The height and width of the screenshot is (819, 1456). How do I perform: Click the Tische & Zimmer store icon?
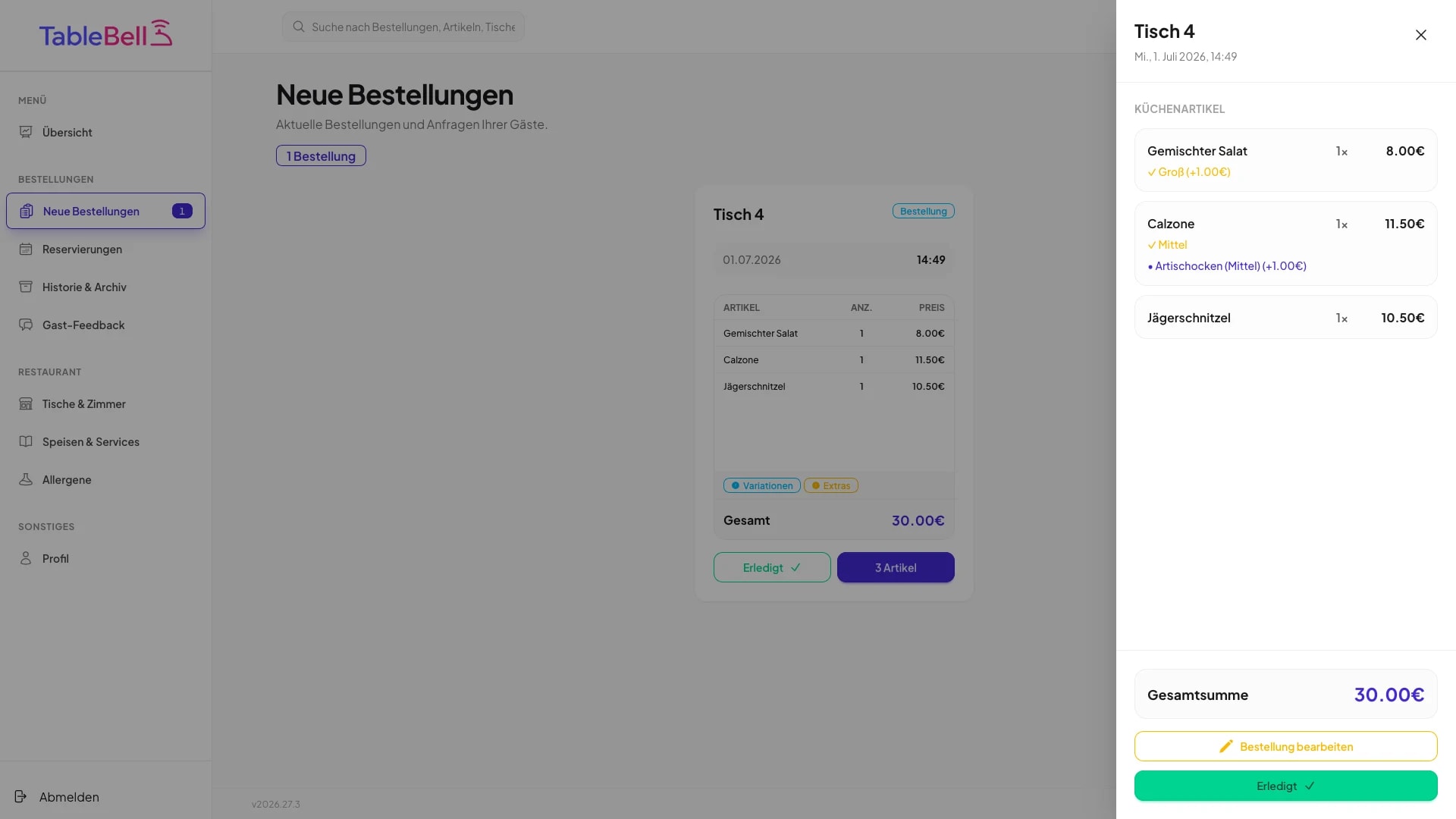26,403
